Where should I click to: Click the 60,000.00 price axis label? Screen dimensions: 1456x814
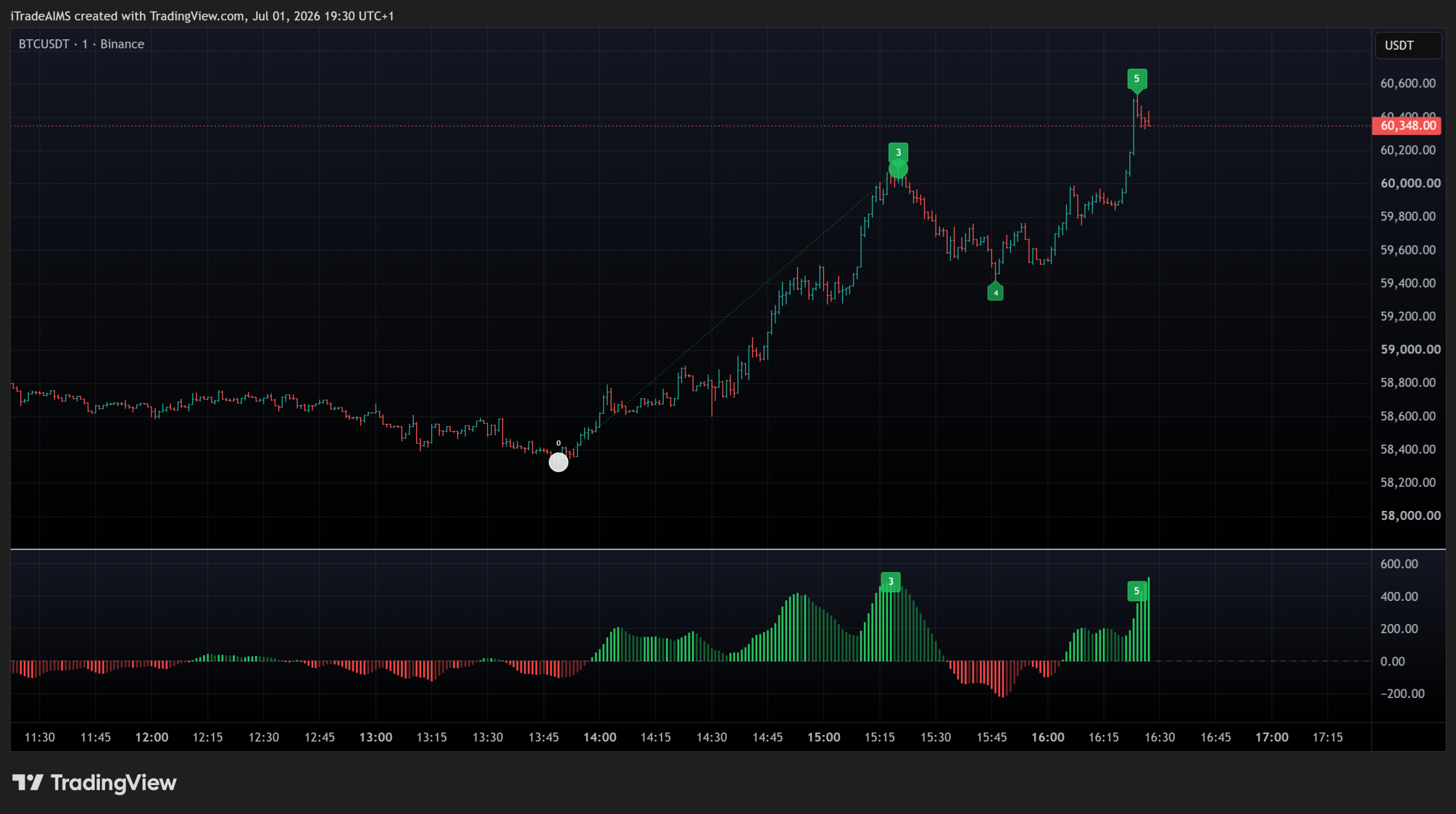[x=1410, y=183]
